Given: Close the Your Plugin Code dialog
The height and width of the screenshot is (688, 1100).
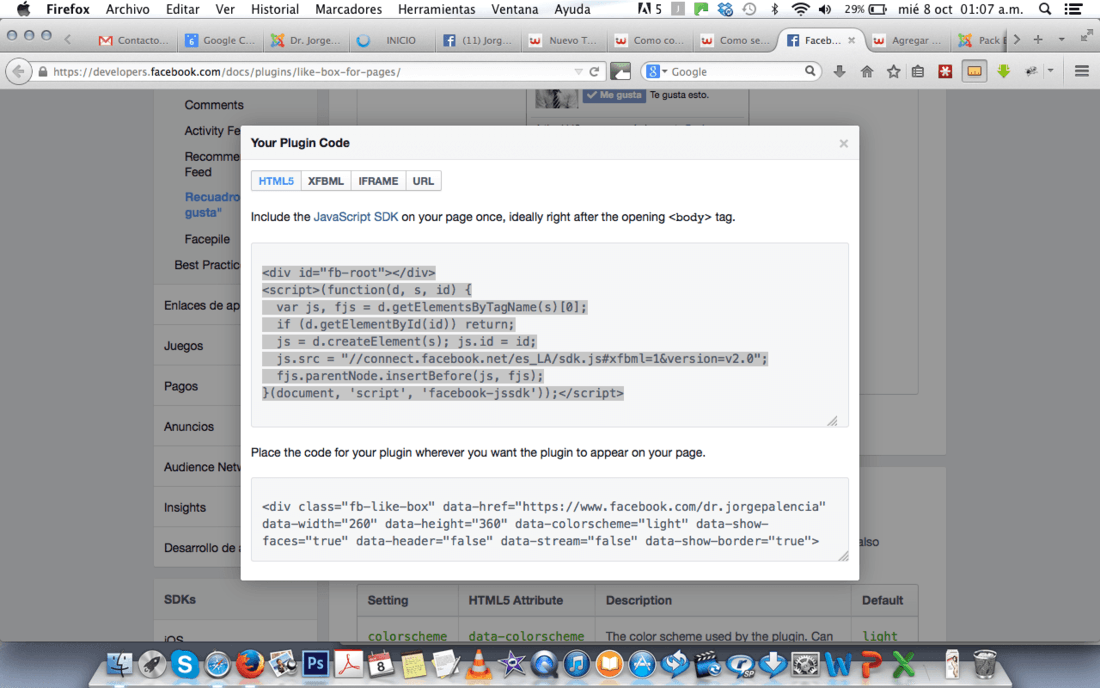Looking at the screenshot, I should [843, 143].
